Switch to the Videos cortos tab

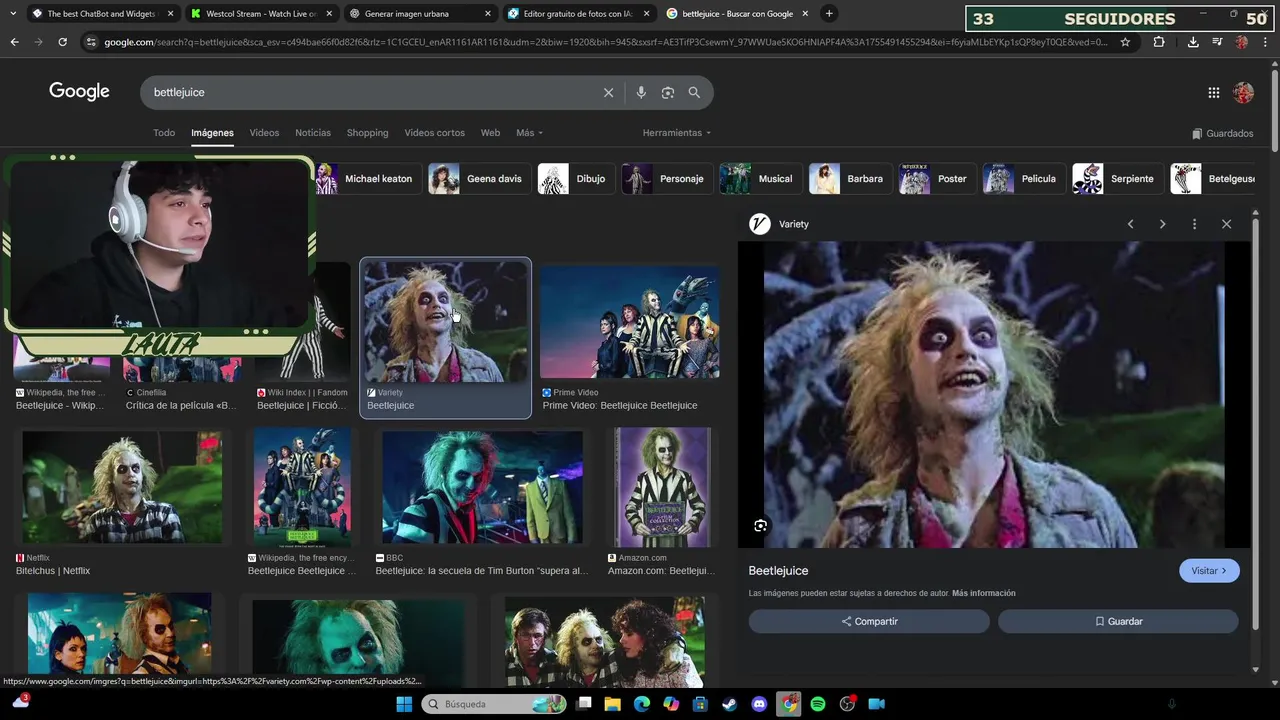(x=434, y=133)
